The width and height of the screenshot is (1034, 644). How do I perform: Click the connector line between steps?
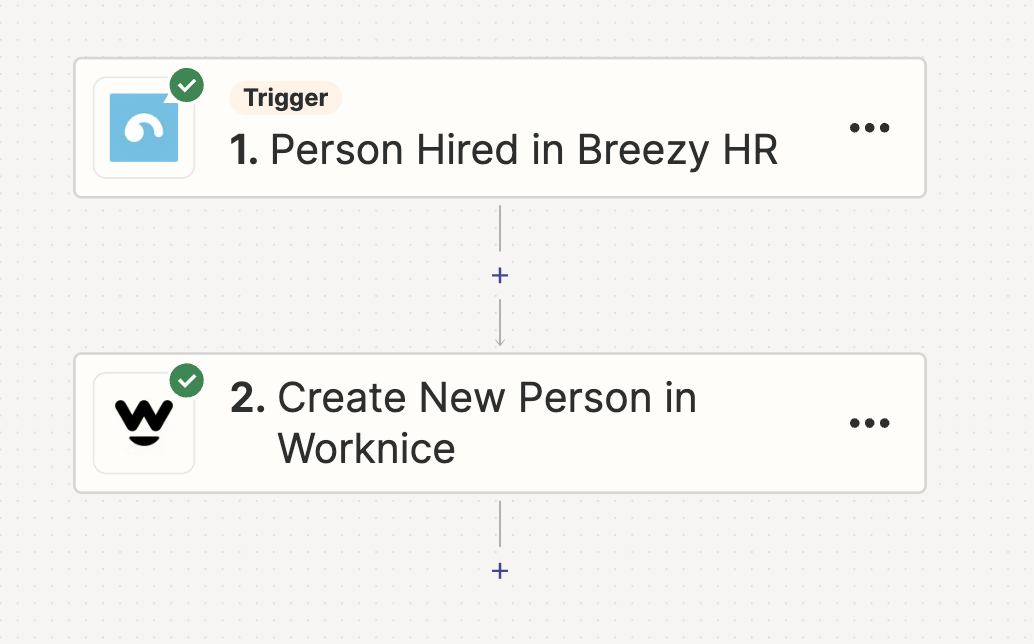(x=499, y=230)
